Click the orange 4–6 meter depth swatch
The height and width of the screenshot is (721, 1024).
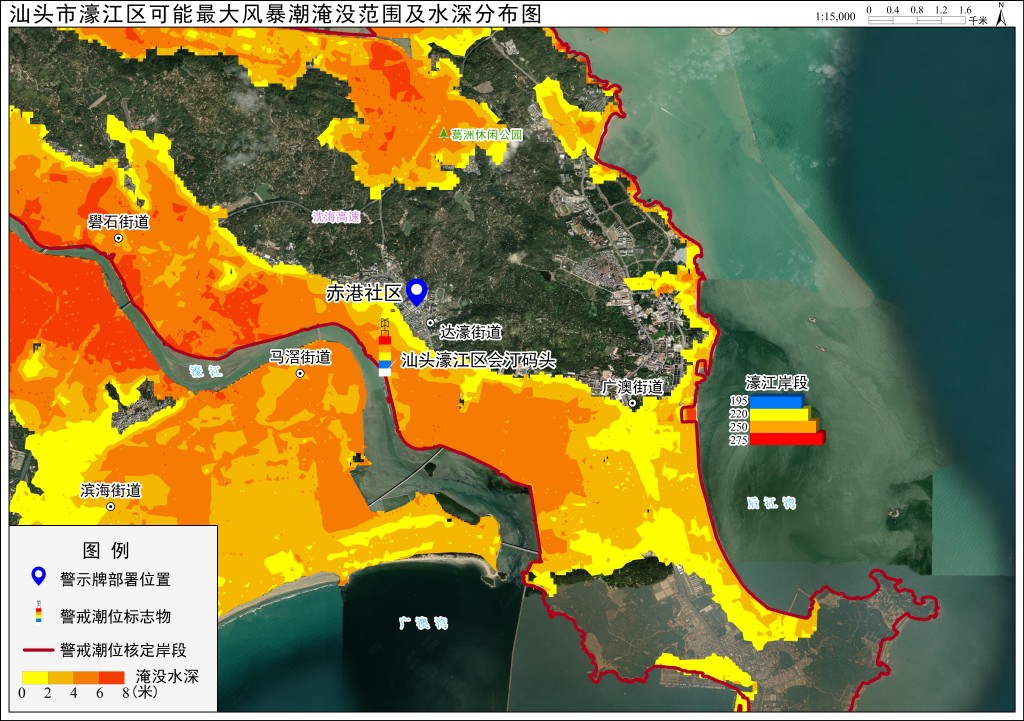tap(86, 678)
